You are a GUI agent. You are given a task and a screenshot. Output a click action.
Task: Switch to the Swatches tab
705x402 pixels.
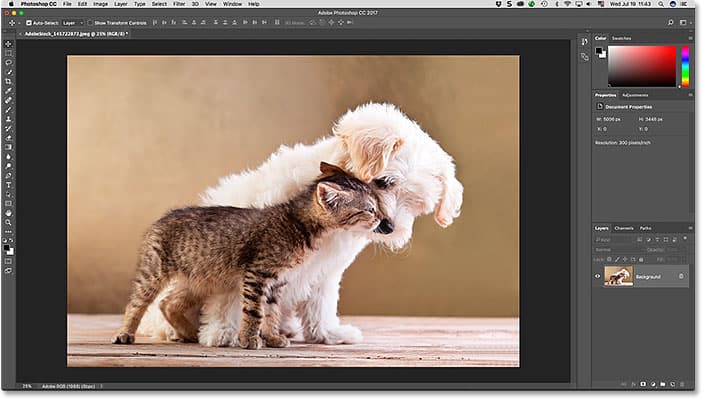621,38
